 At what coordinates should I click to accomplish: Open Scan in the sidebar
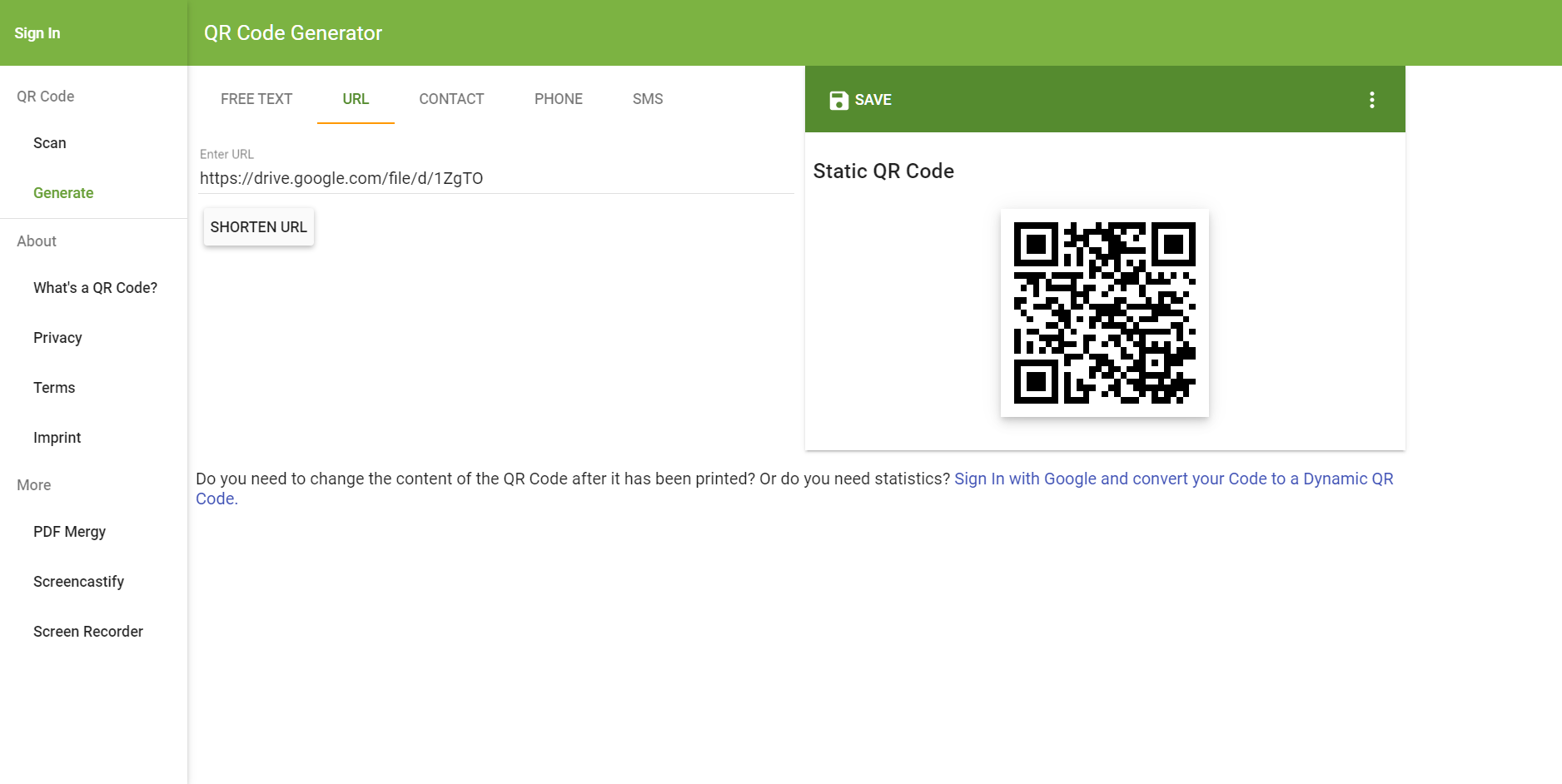[50, 143]
